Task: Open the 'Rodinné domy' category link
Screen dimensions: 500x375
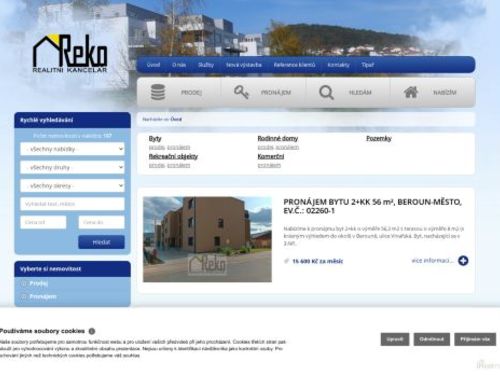Action: tap(278, 138)
